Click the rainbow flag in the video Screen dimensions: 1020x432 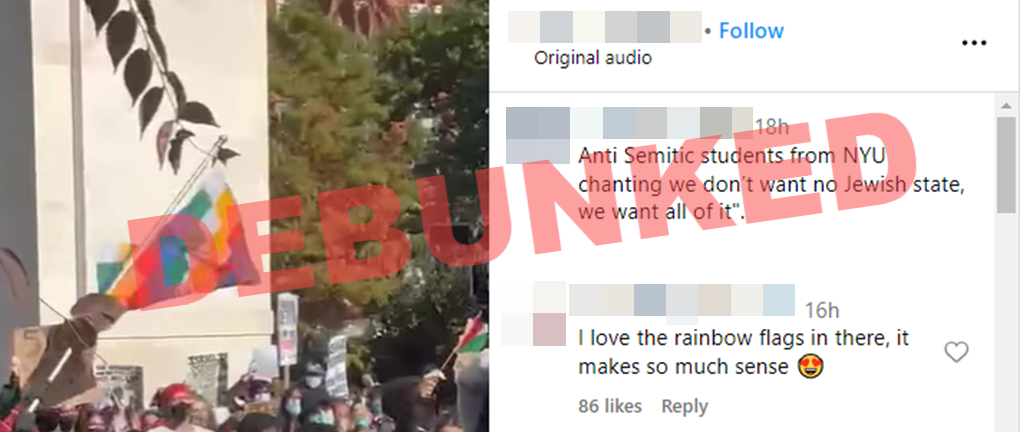(174, 250)
